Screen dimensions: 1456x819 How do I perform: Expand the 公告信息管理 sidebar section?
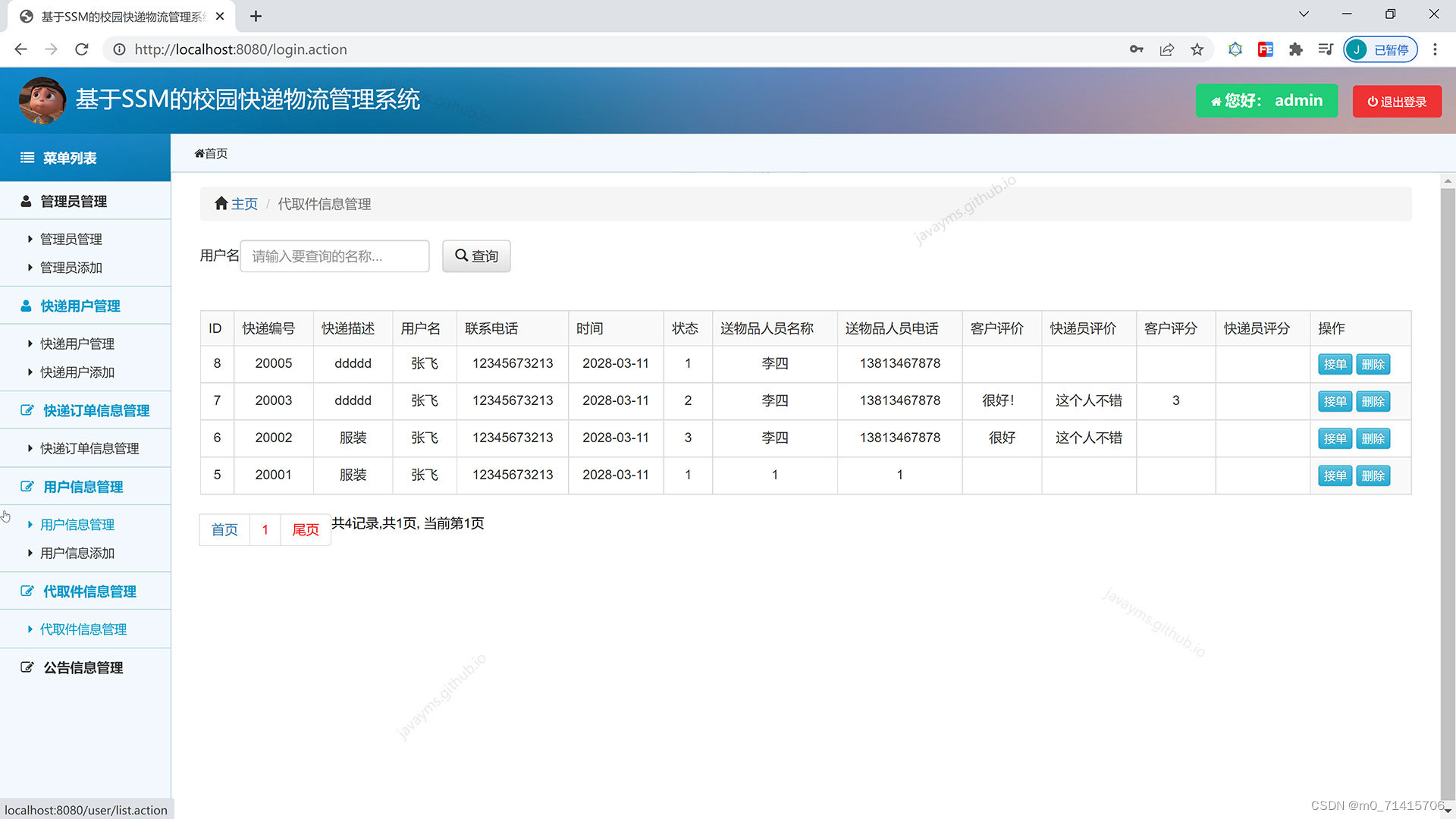tap(83, 667)
